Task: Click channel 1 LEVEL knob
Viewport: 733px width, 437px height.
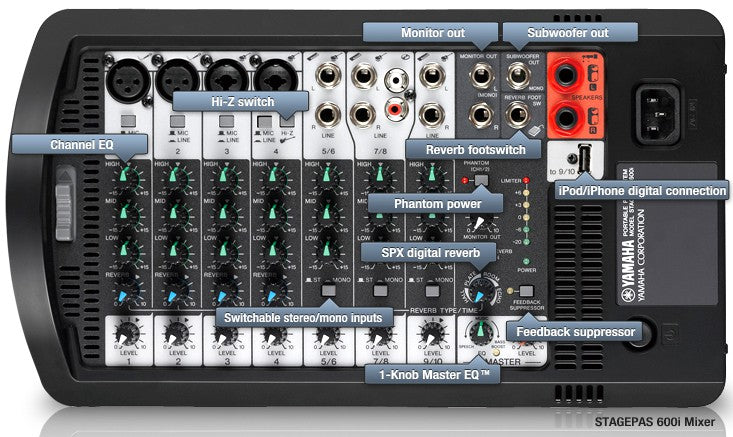Action: (126, 336)
